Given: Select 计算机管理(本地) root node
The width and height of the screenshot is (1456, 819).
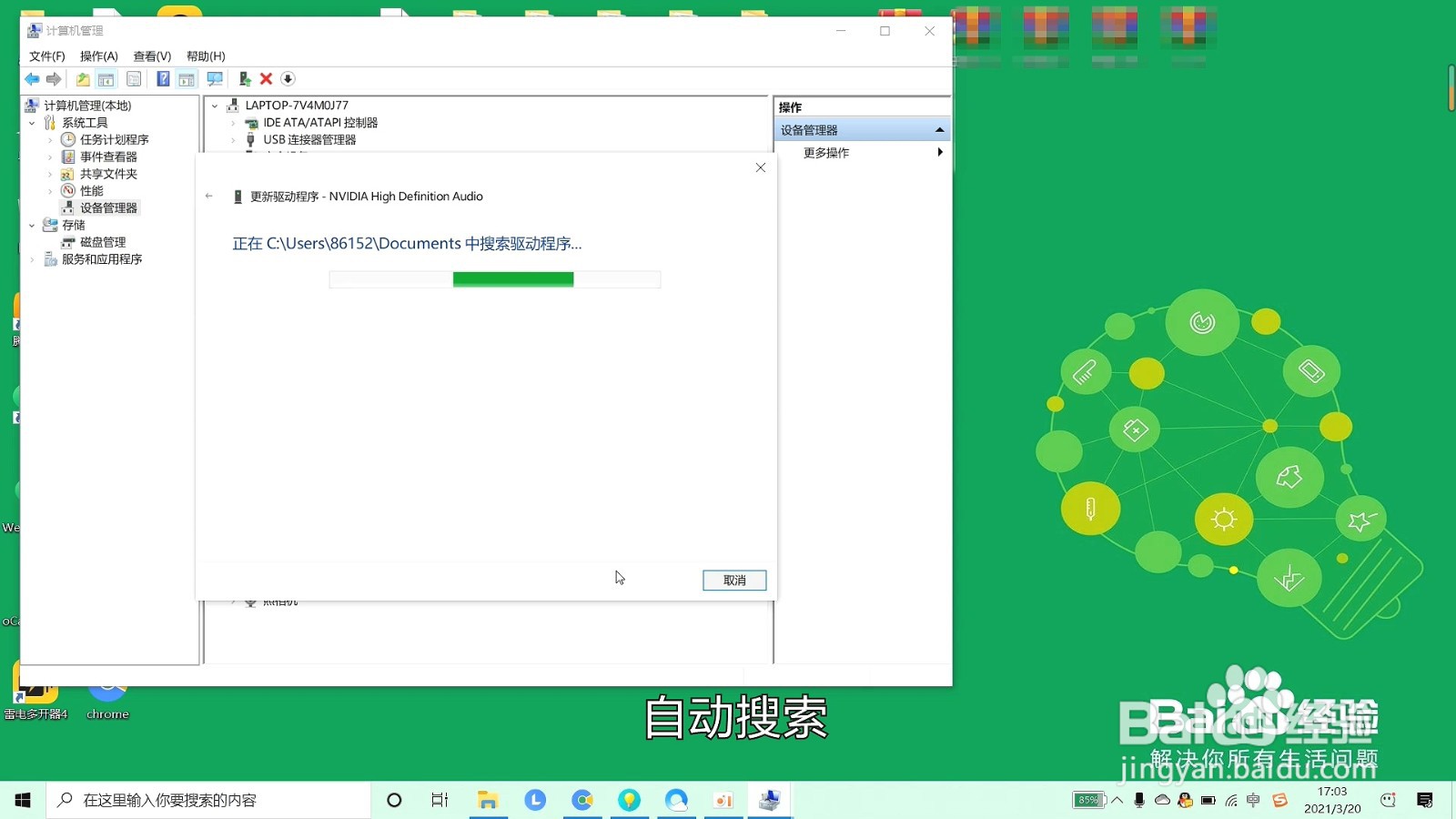Looking at the screenshot, I should point(87,106).
